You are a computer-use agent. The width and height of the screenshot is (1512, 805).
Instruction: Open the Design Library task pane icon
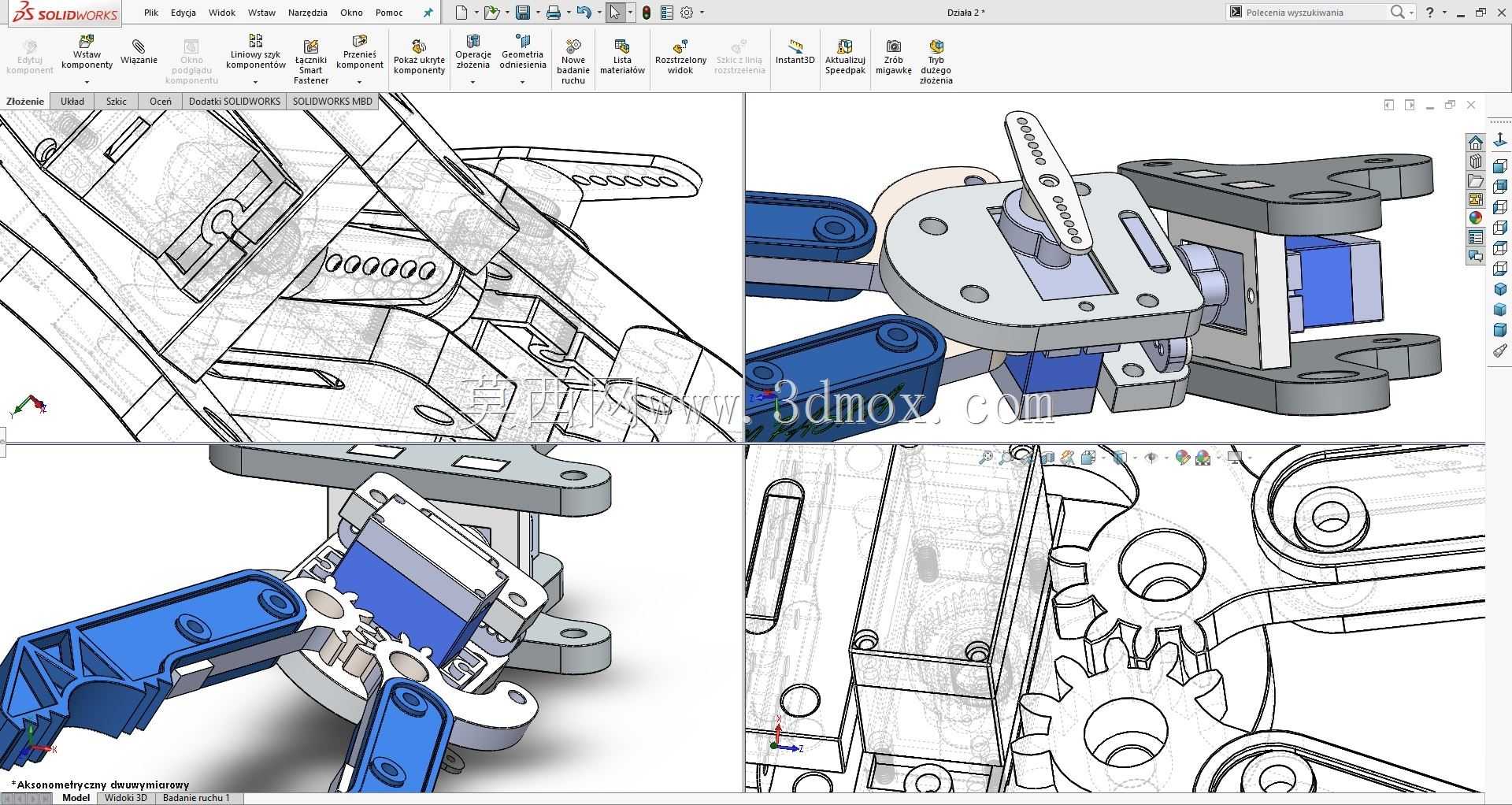(x=1476, y=161)
